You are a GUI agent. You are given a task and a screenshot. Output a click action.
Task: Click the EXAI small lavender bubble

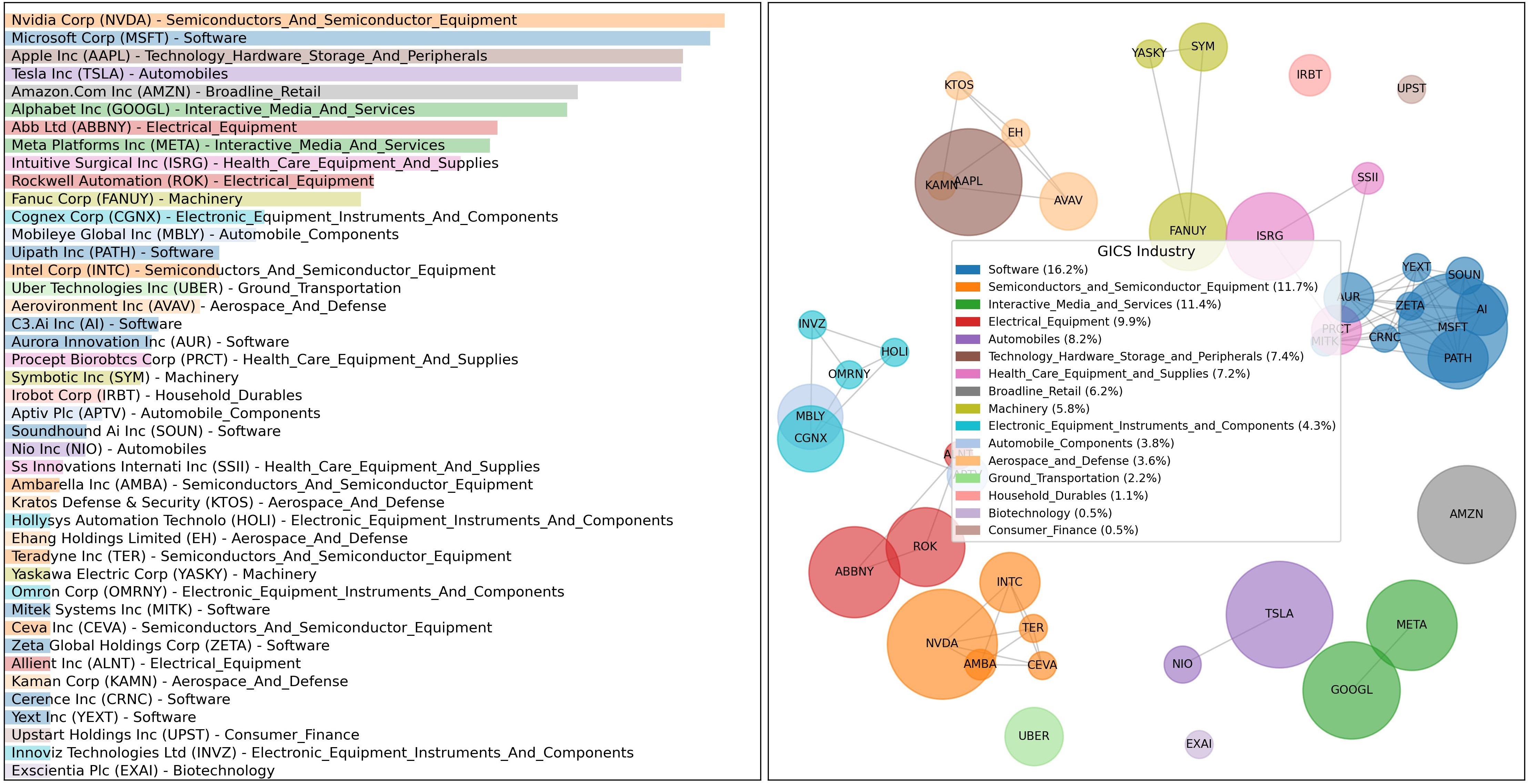click(1198, 744)
